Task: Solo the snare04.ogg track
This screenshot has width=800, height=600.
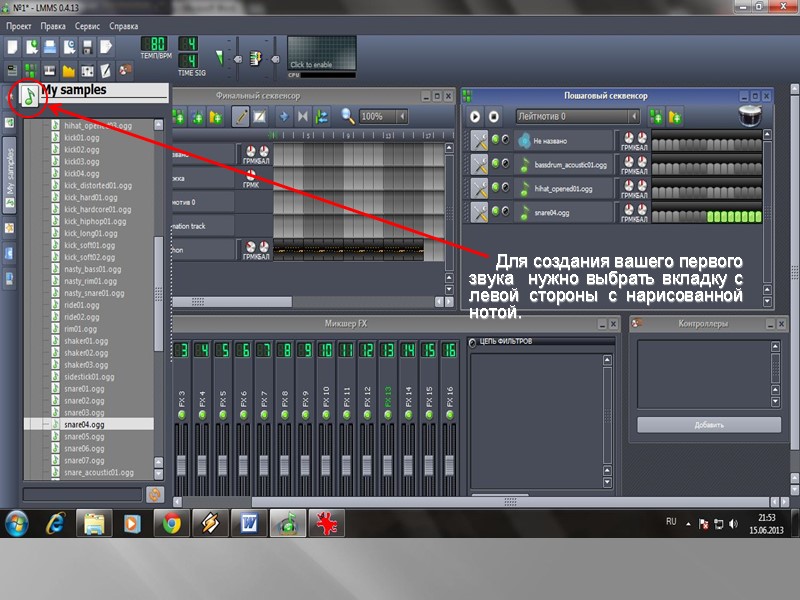Action: coord(505,211)
